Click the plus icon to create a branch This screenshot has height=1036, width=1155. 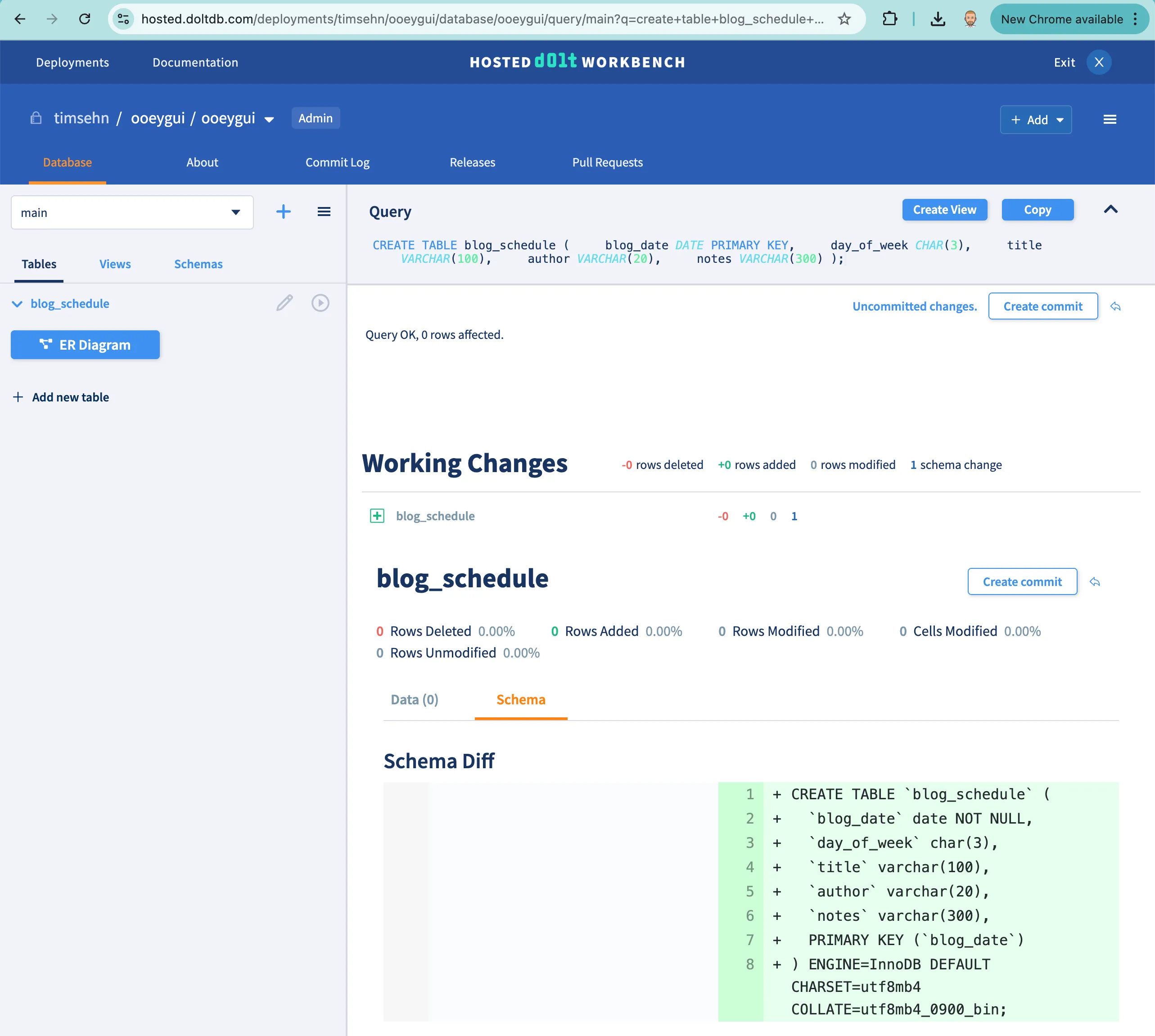(x=283, y=211)
